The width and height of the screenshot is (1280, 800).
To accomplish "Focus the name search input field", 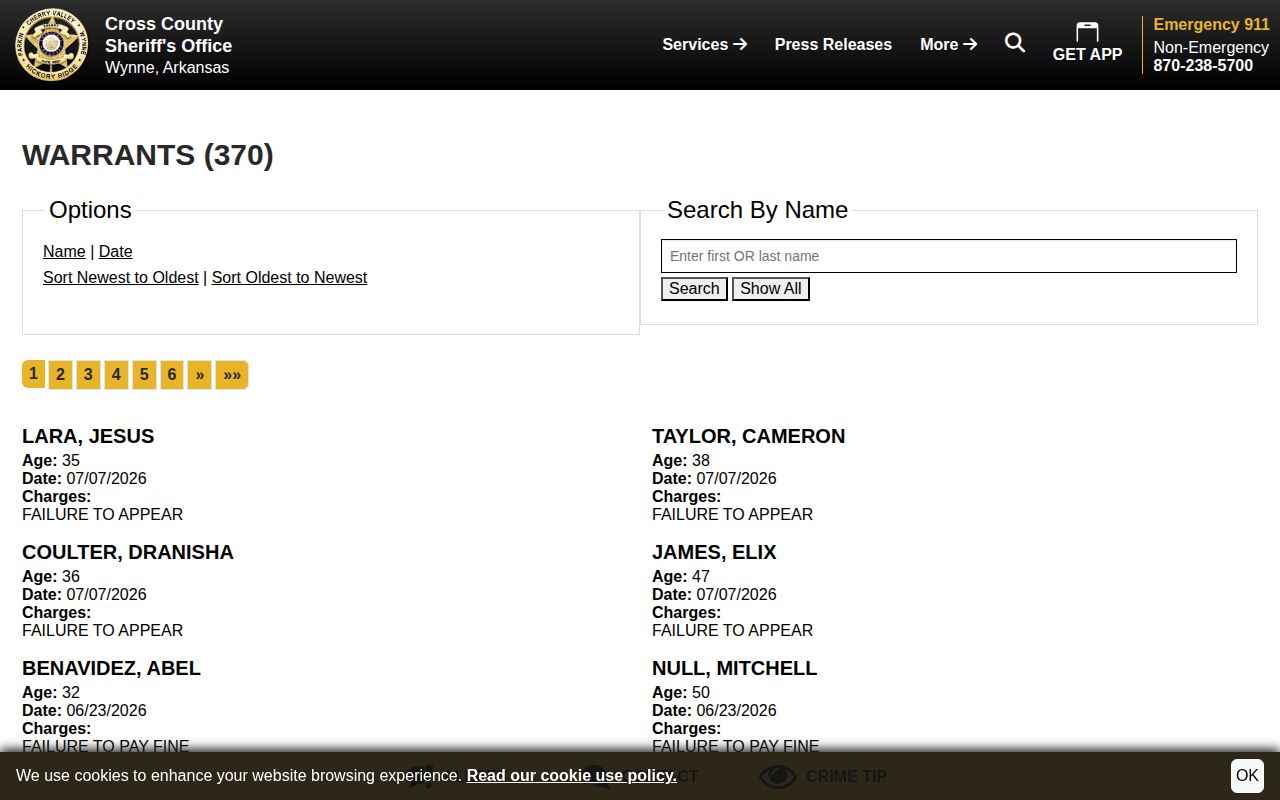I will pos(949,256).
